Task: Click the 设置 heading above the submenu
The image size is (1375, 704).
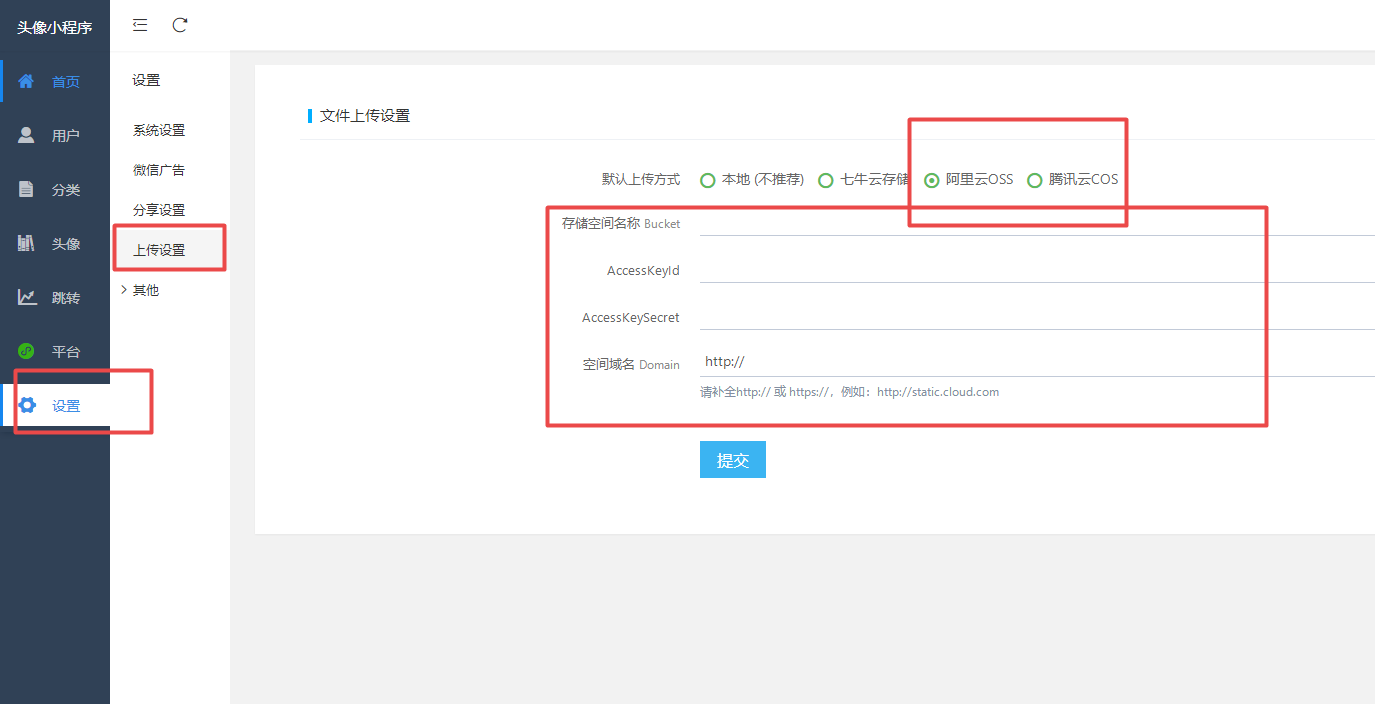Action: [146, 80]
